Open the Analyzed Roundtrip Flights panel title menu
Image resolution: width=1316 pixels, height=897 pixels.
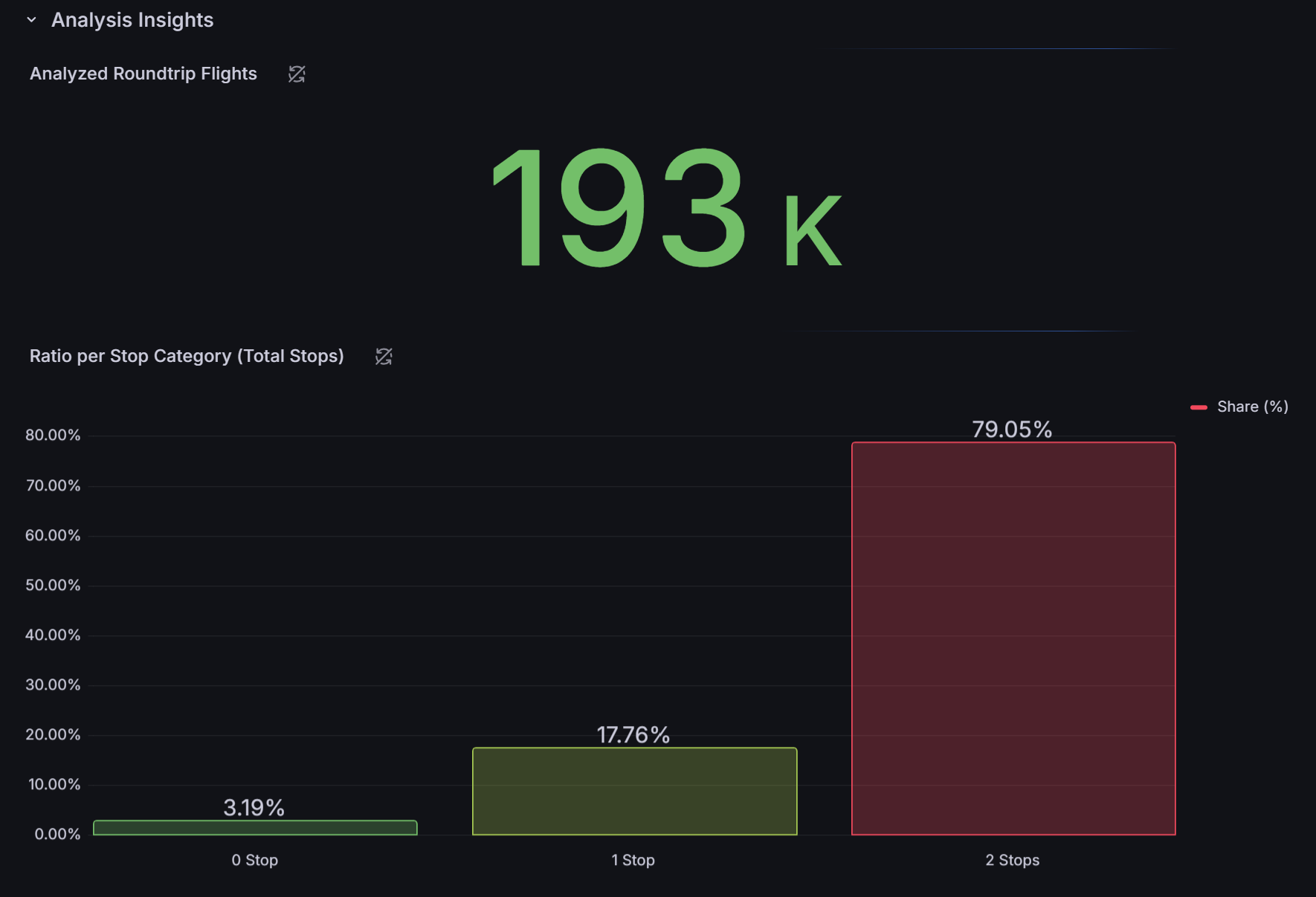143,74
